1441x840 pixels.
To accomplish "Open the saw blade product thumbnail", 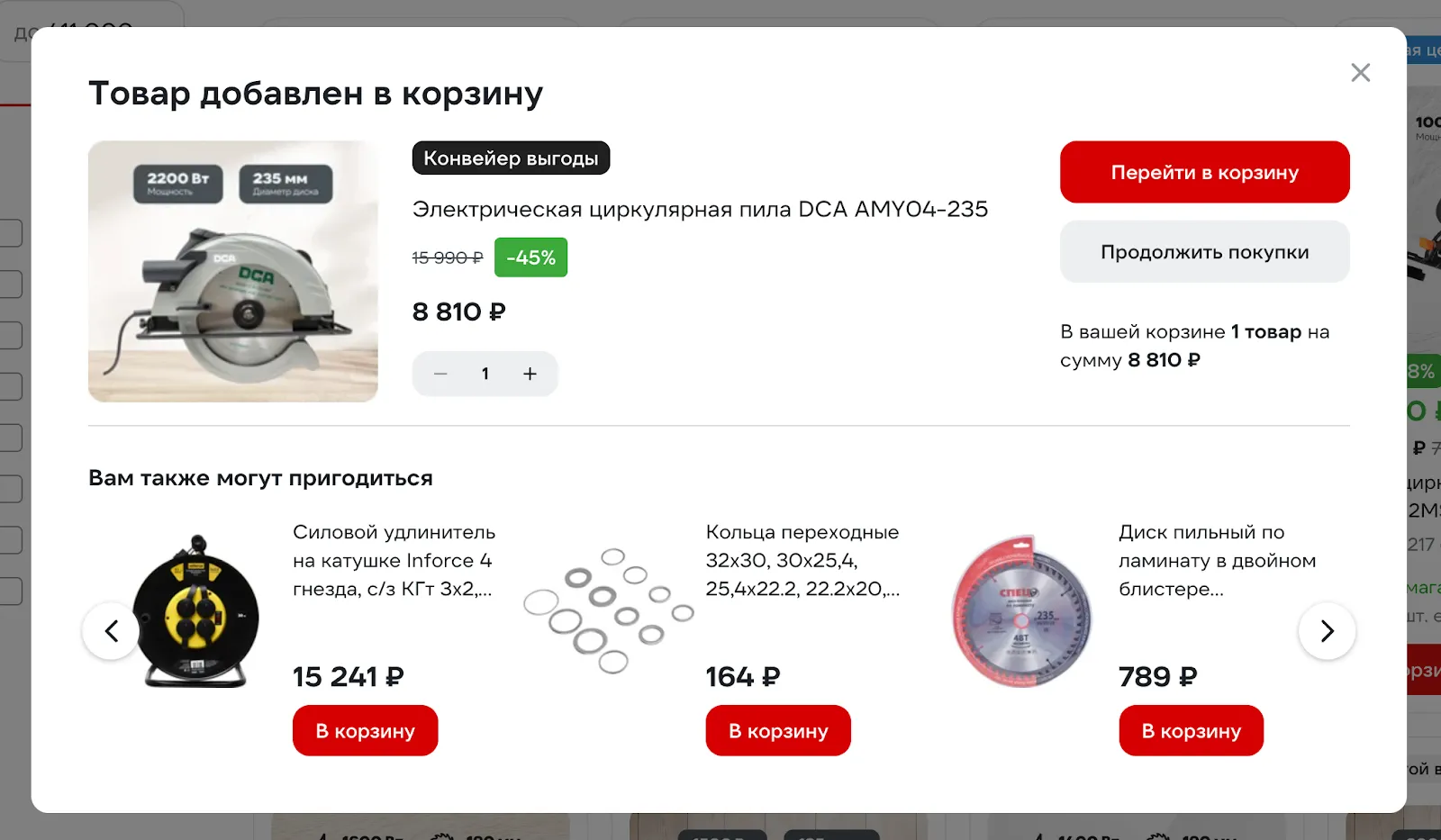I will click(1021, 612).
